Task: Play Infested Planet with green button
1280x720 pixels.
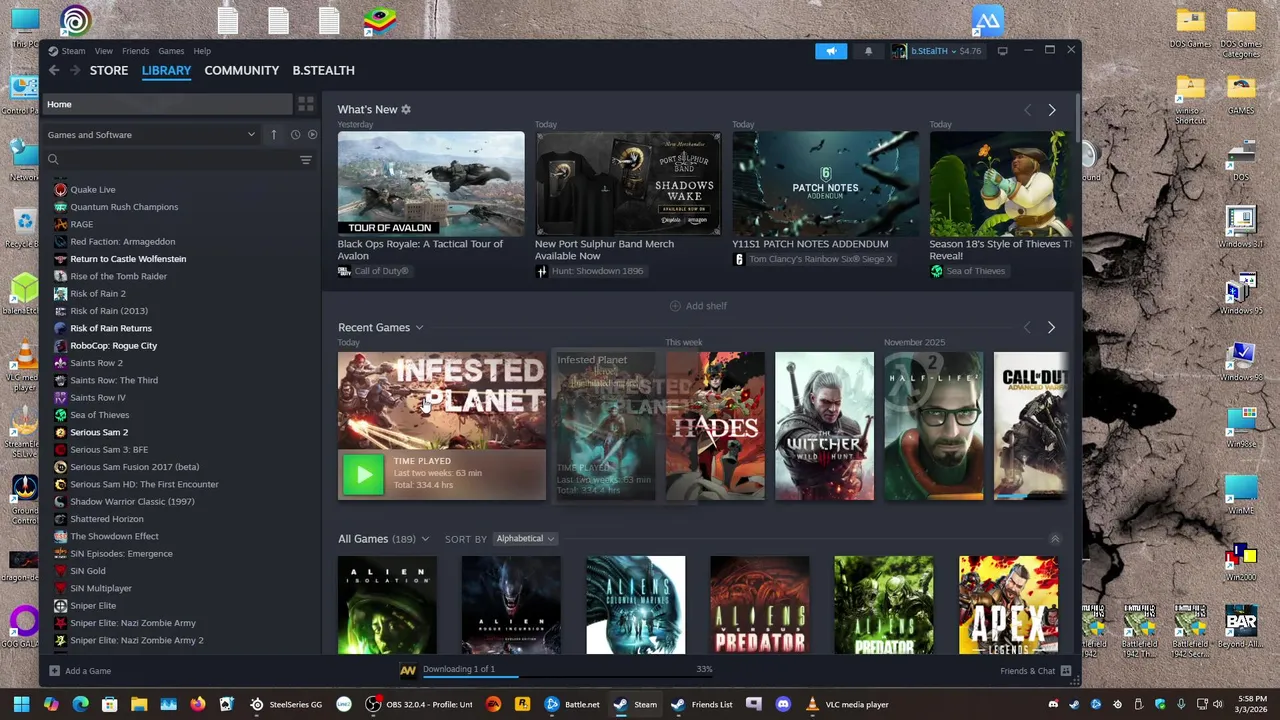Action: (363, 475)
